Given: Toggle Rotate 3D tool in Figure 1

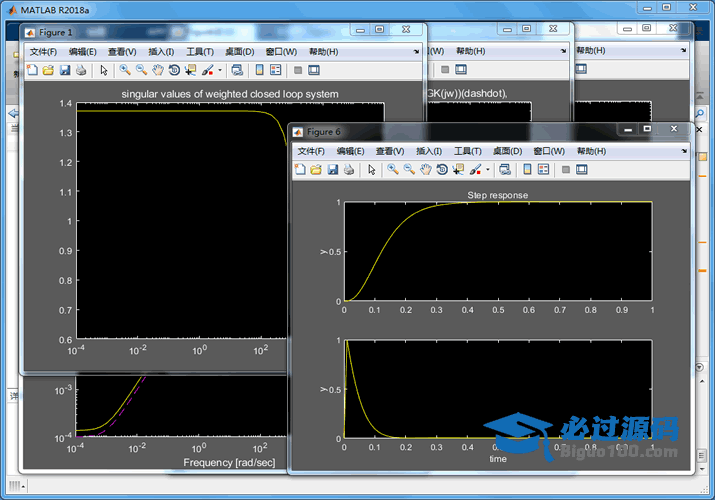Looking at the screenshot, I should pos(174,70).
